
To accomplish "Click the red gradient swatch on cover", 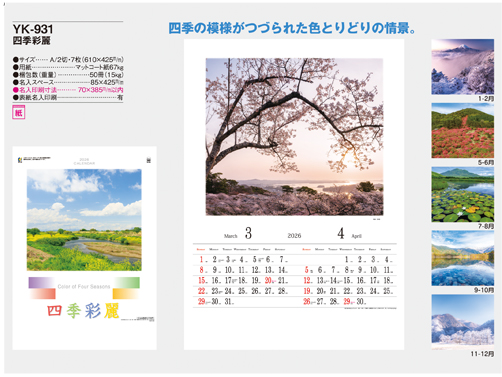I will click(42, 294).
